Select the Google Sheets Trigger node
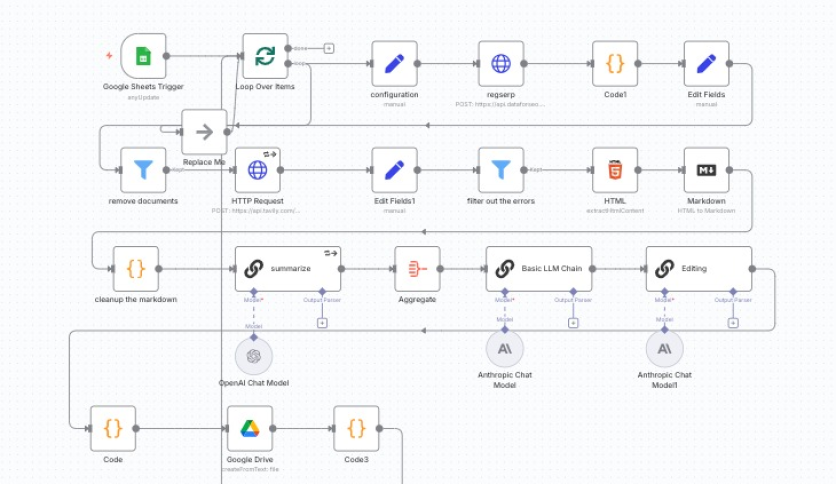This screenshot has height=484, width=836. [x=143, y=56]
